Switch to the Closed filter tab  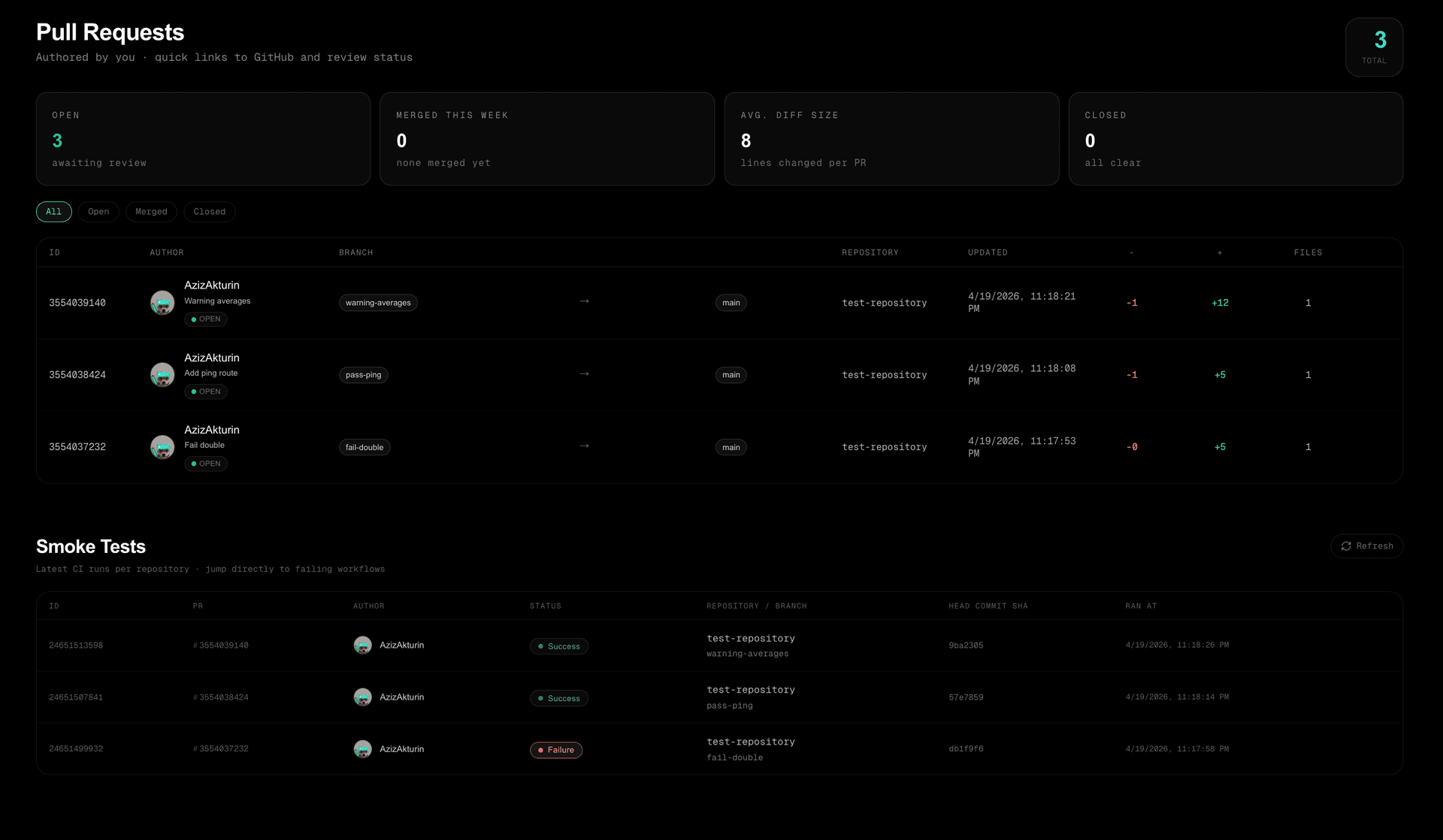pyautogui.click(x=210, y=212)
